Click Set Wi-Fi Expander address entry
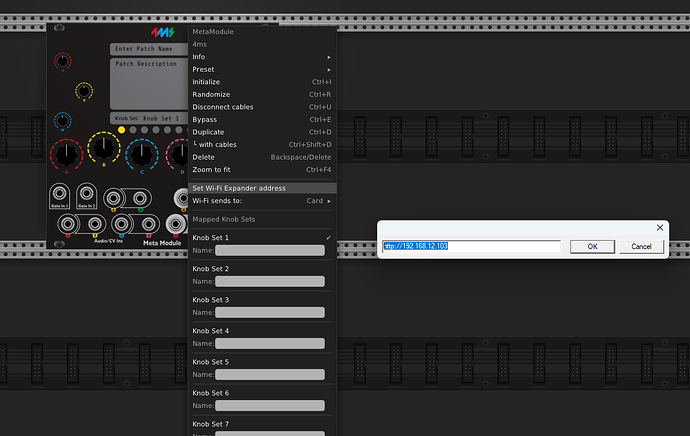 pyautogui.click(x=262, y=188)
